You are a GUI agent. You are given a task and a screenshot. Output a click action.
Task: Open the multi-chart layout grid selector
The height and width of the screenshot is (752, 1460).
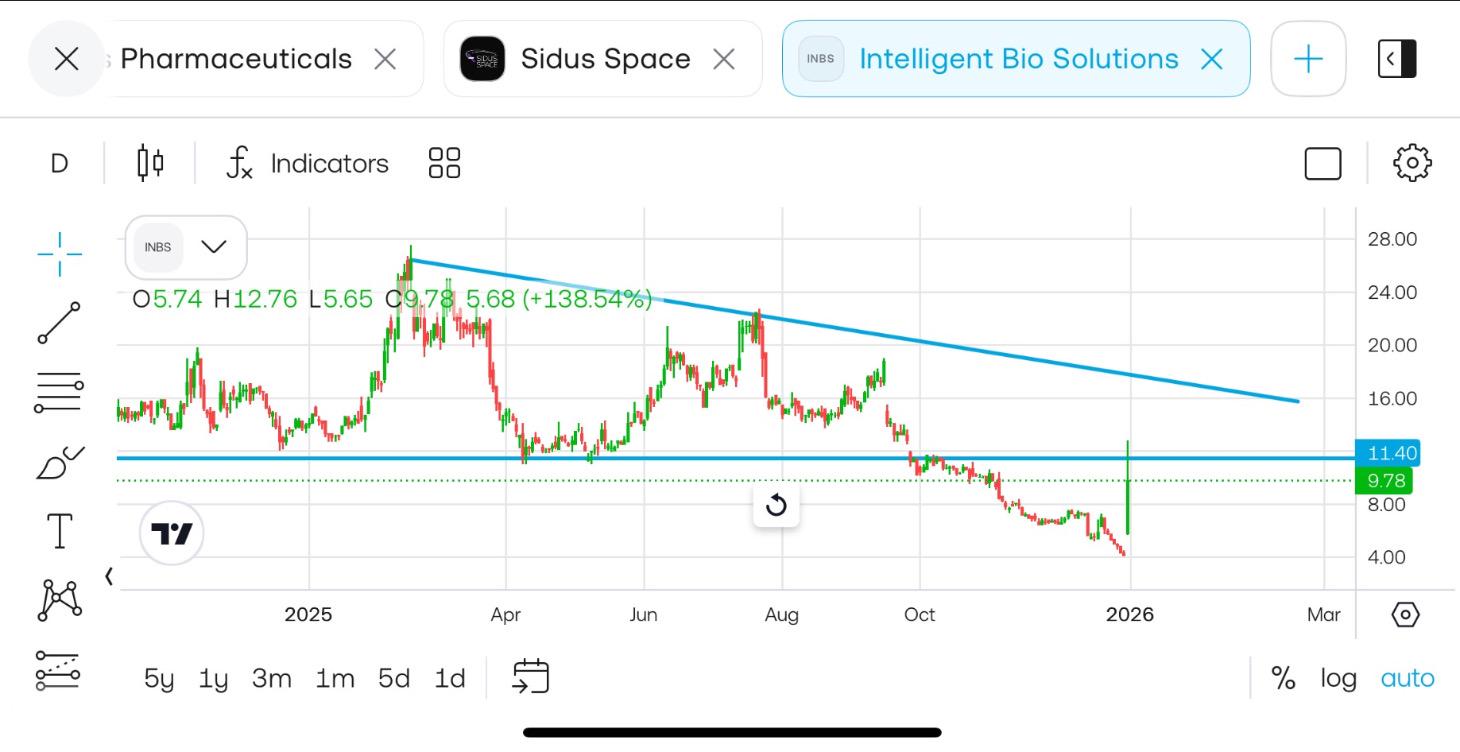443,162
